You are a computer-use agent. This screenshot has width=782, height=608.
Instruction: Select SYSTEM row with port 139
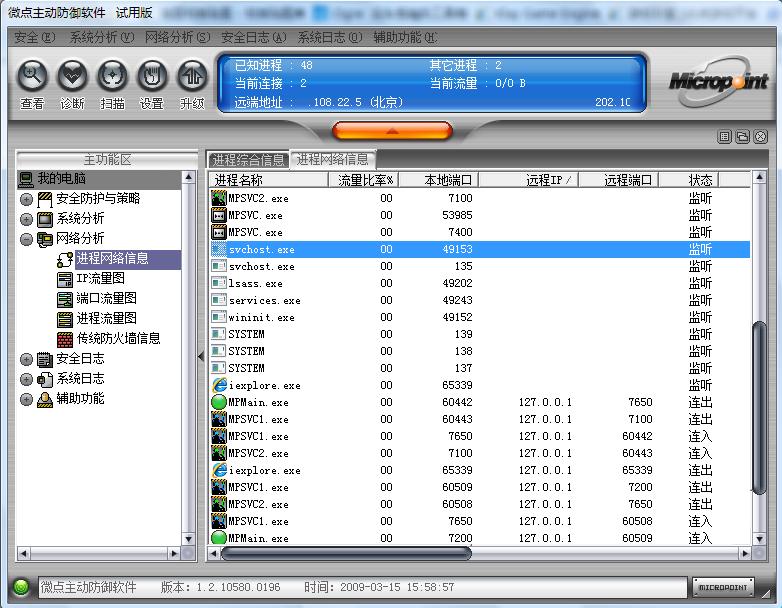point(480,334)
